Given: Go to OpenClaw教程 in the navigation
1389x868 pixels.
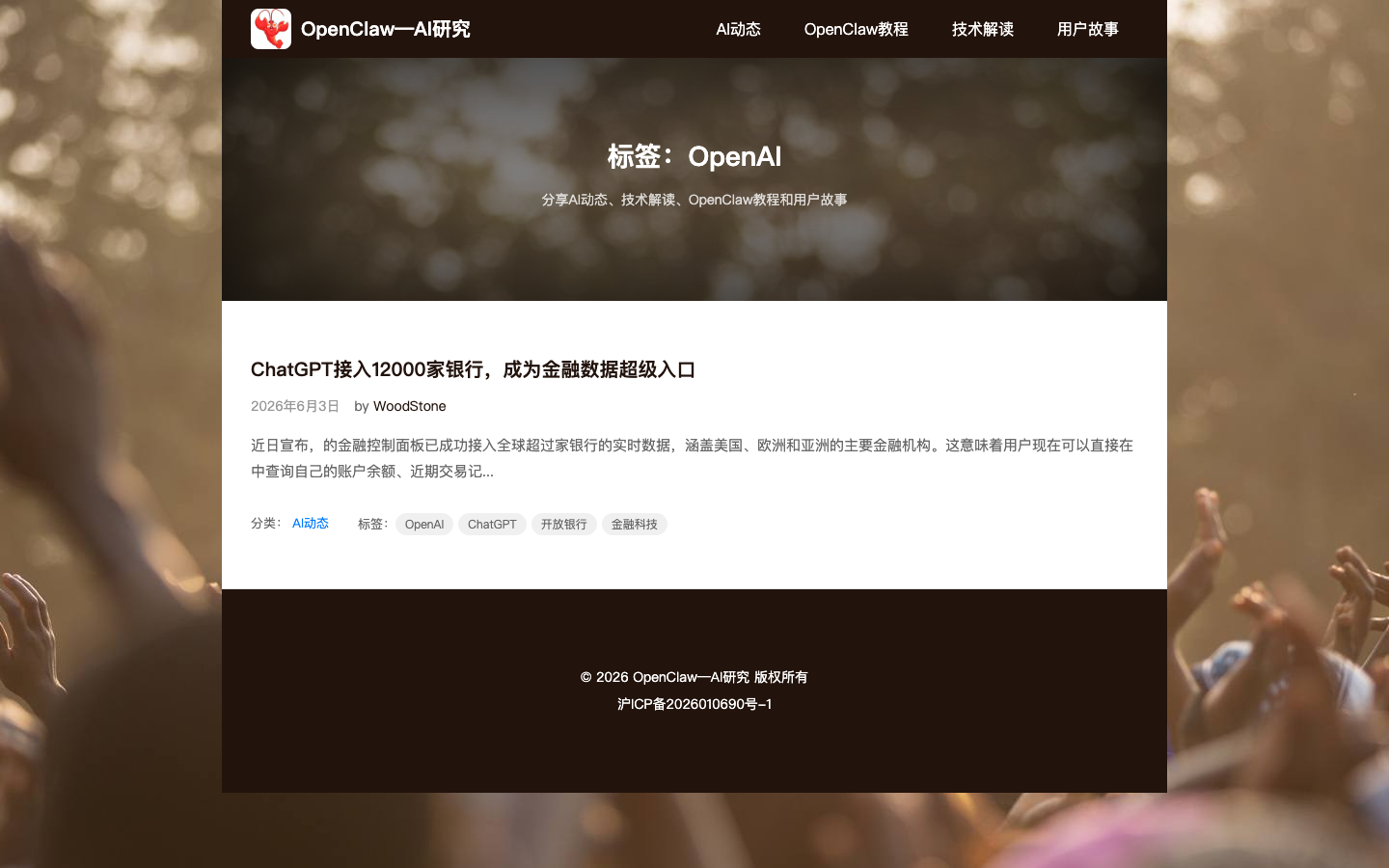Looking at the screenshot, I should click(x=856, y=29).
